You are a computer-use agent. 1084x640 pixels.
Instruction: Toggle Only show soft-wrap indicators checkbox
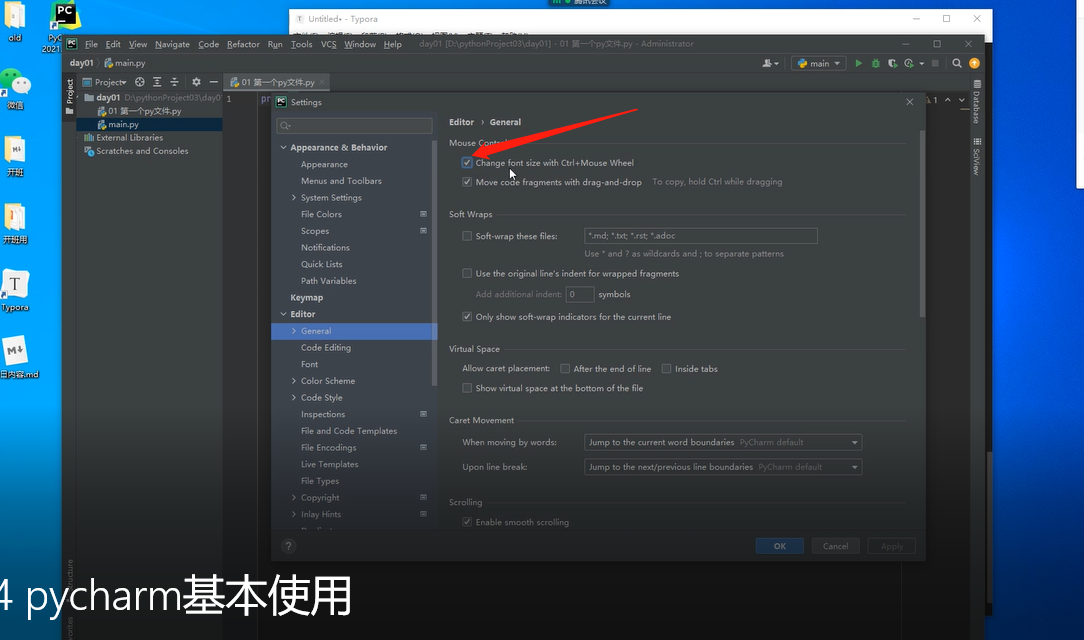pos(467,317)
